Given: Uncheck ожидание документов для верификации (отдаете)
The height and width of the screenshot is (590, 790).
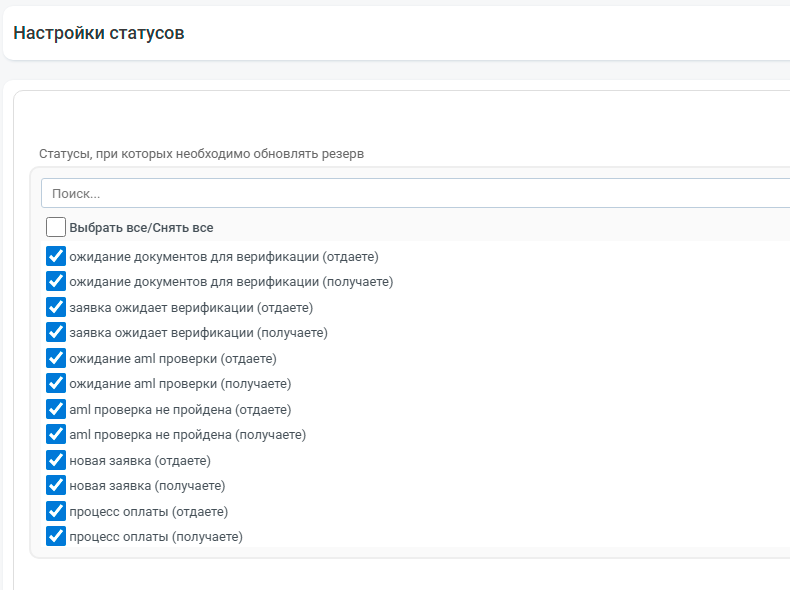Looking at the screenshot, I should click(55, 256).
